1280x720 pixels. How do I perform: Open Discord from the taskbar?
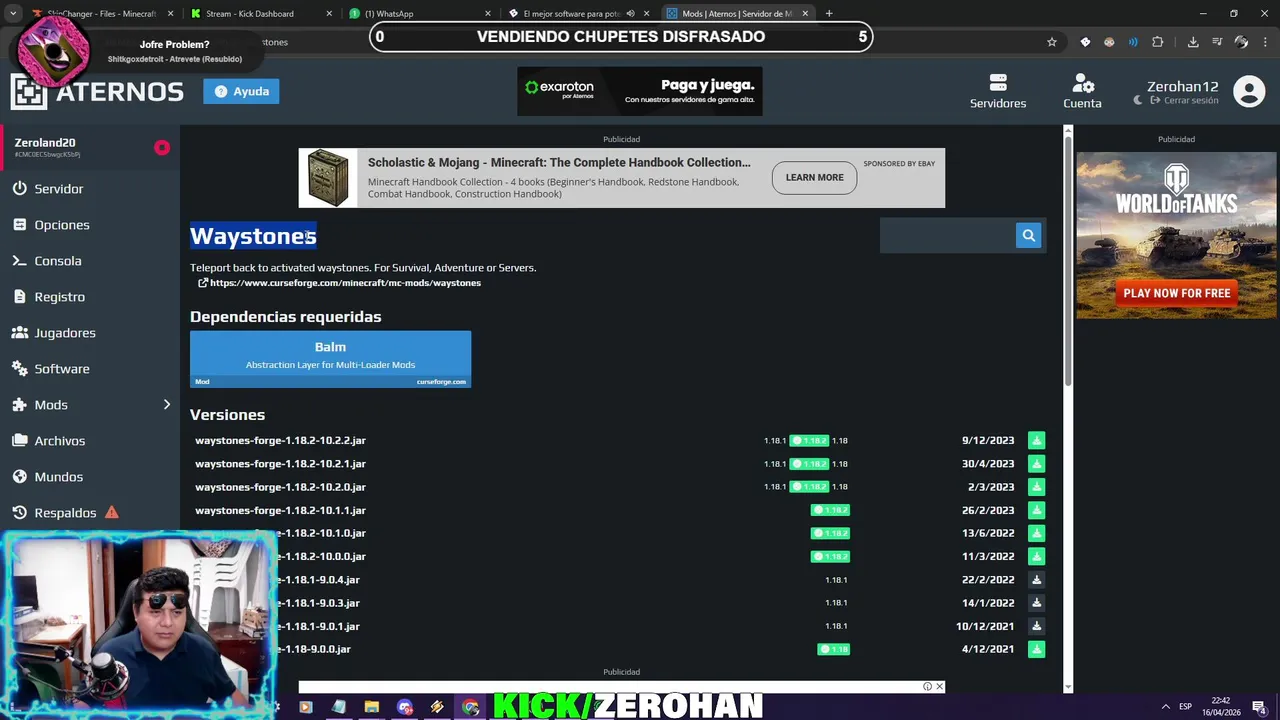tap(404, 707)
